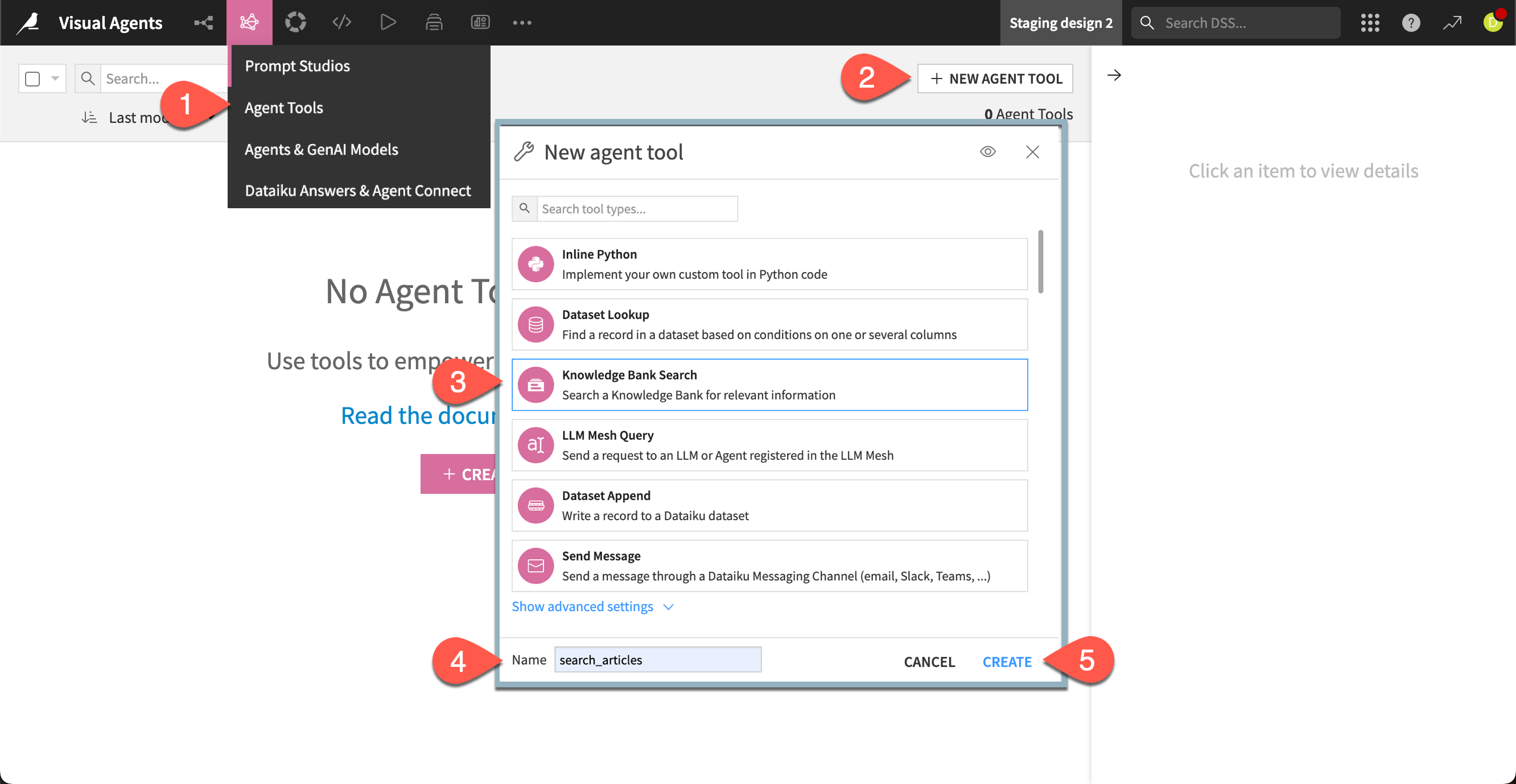1516x784 pixels.
Task: Click the tool list scrollbar
Action: (1040, 261)
